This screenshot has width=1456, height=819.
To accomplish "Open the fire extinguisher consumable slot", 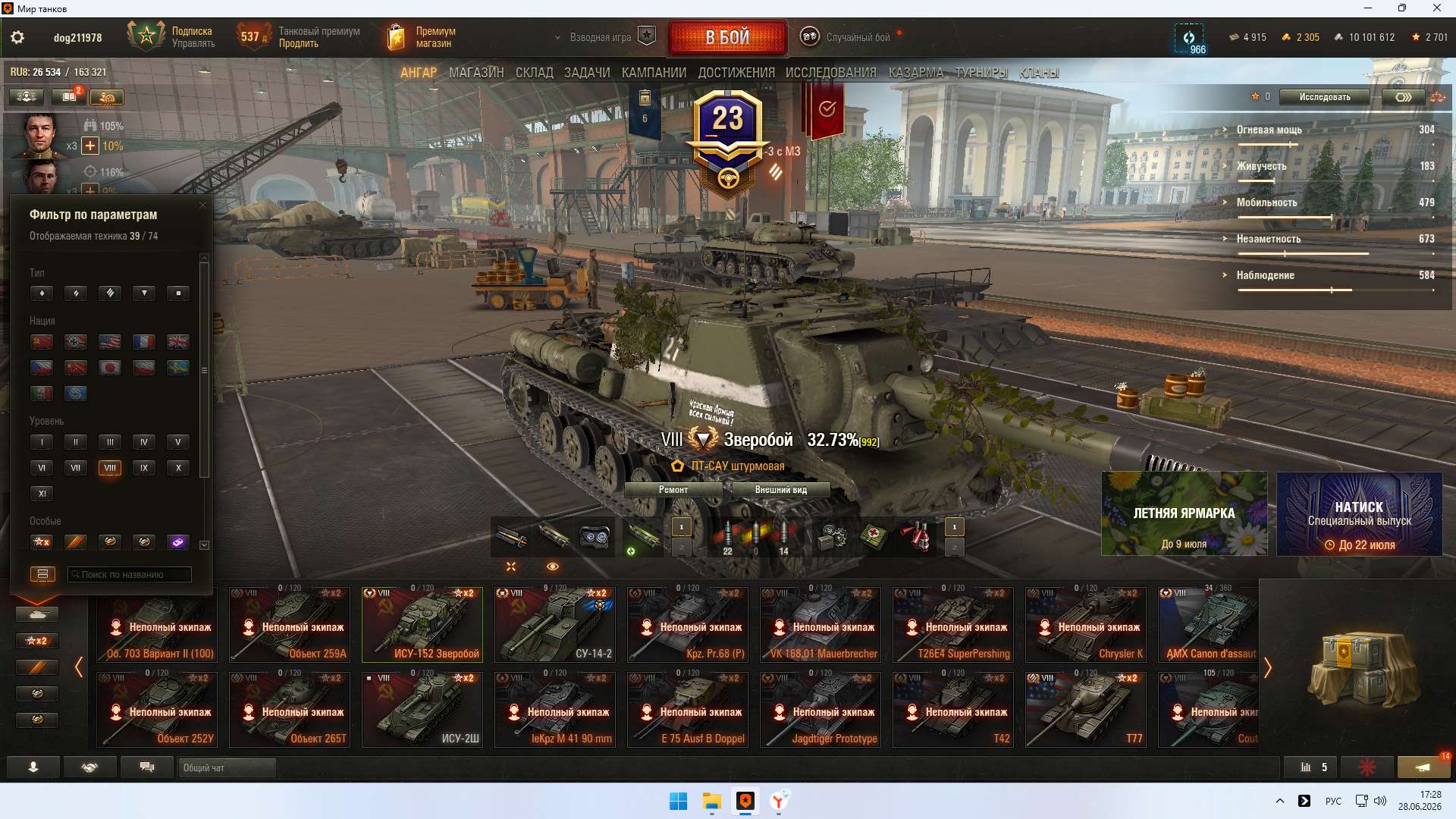I will pos(915,538).
